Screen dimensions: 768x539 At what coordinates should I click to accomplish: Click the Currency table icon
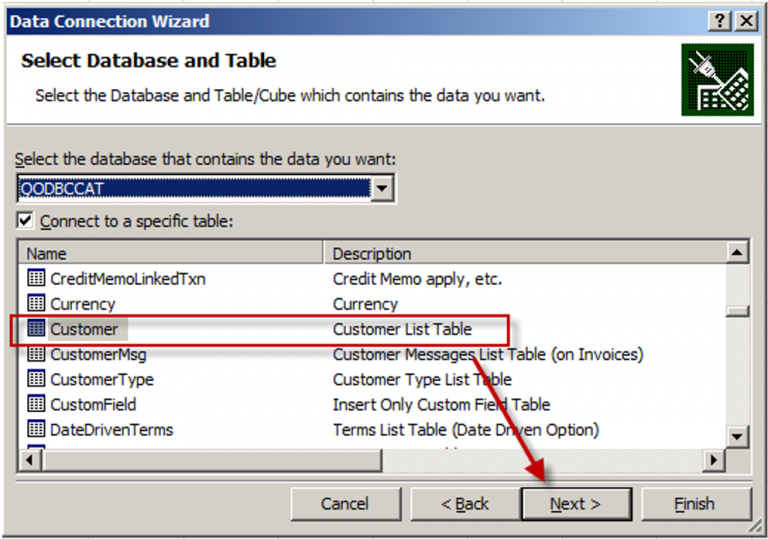[x=36, y=304]
